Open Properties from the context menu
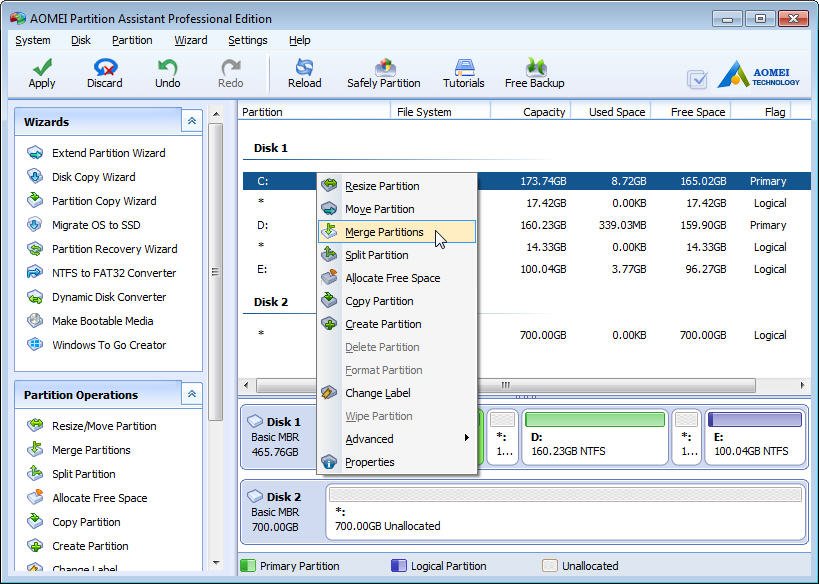819x584 pixels. (397, 462)
